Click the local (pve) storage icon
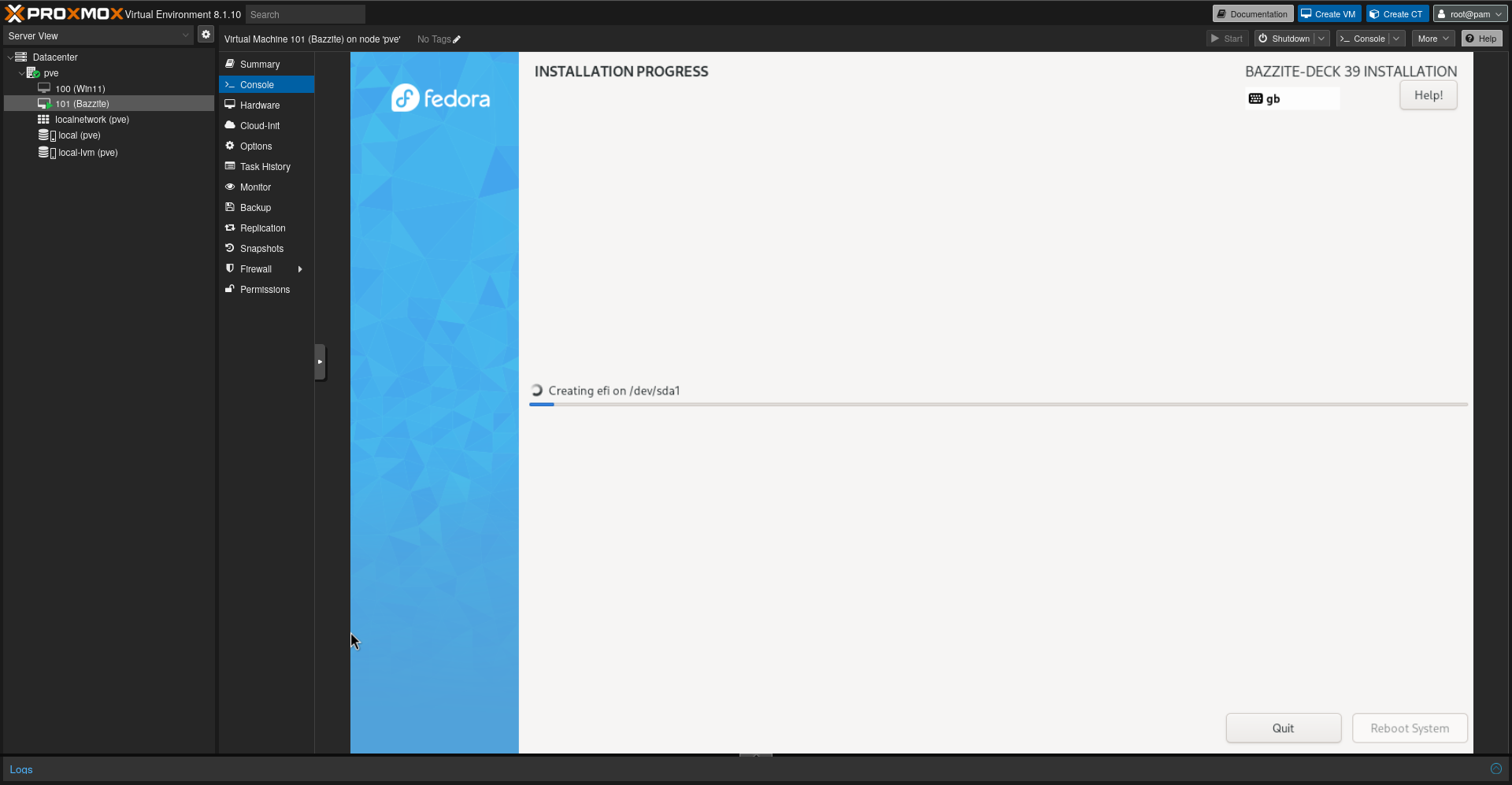Screen dimensions: 1512x785 tap(46, 135)
